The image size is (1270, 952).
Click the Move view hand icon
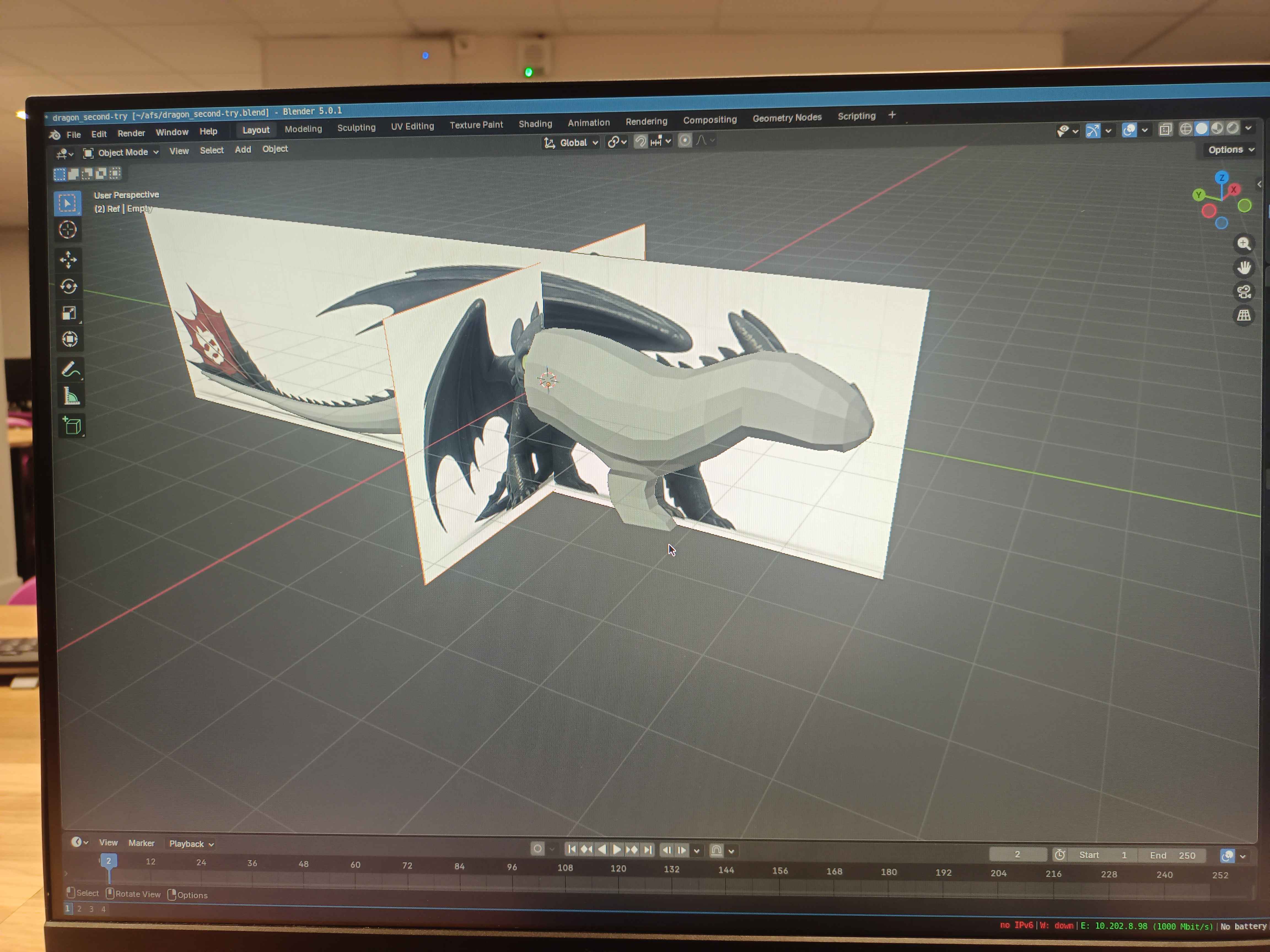tap(1244, 267)
